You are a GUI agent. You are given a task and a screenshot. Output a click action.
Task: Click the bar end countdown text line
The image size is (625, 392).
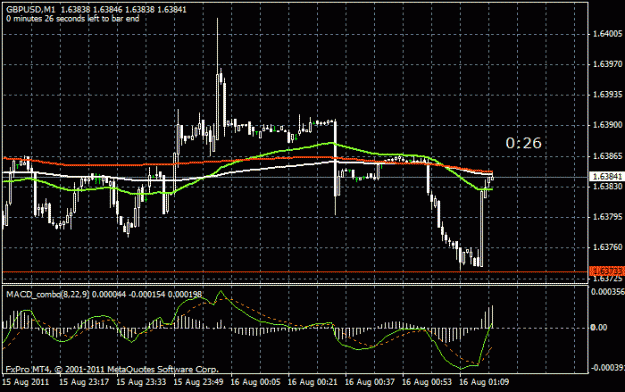(x=73, y=18)
